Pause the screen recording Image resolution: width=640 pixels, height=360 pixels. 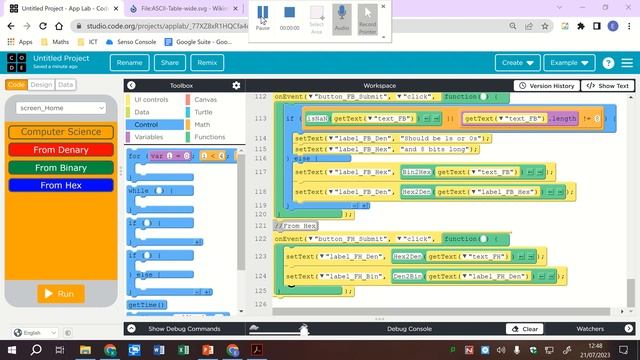pos(262,17)
